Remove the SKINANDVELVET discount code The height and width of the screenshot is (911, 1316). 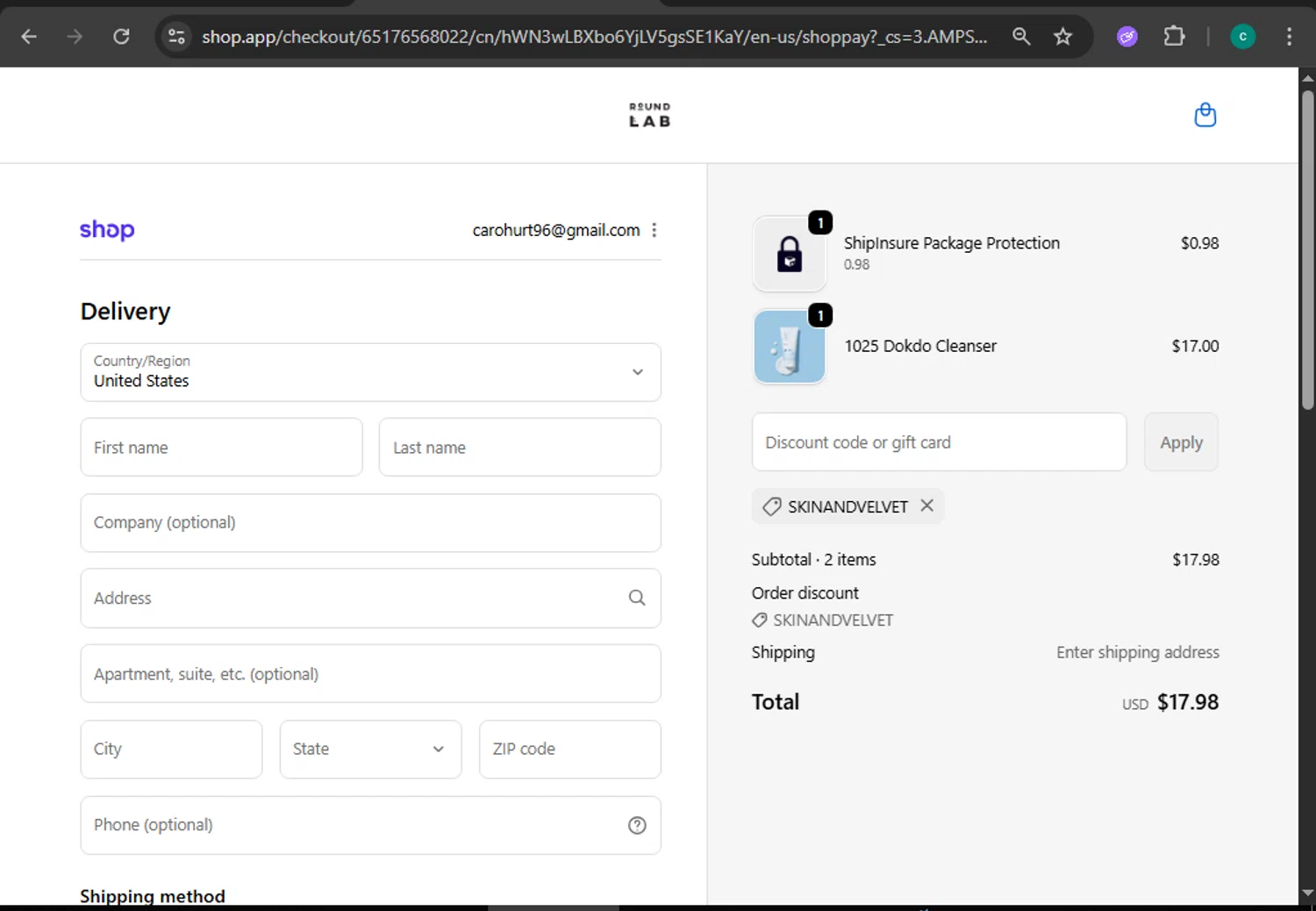coord(926,506)
